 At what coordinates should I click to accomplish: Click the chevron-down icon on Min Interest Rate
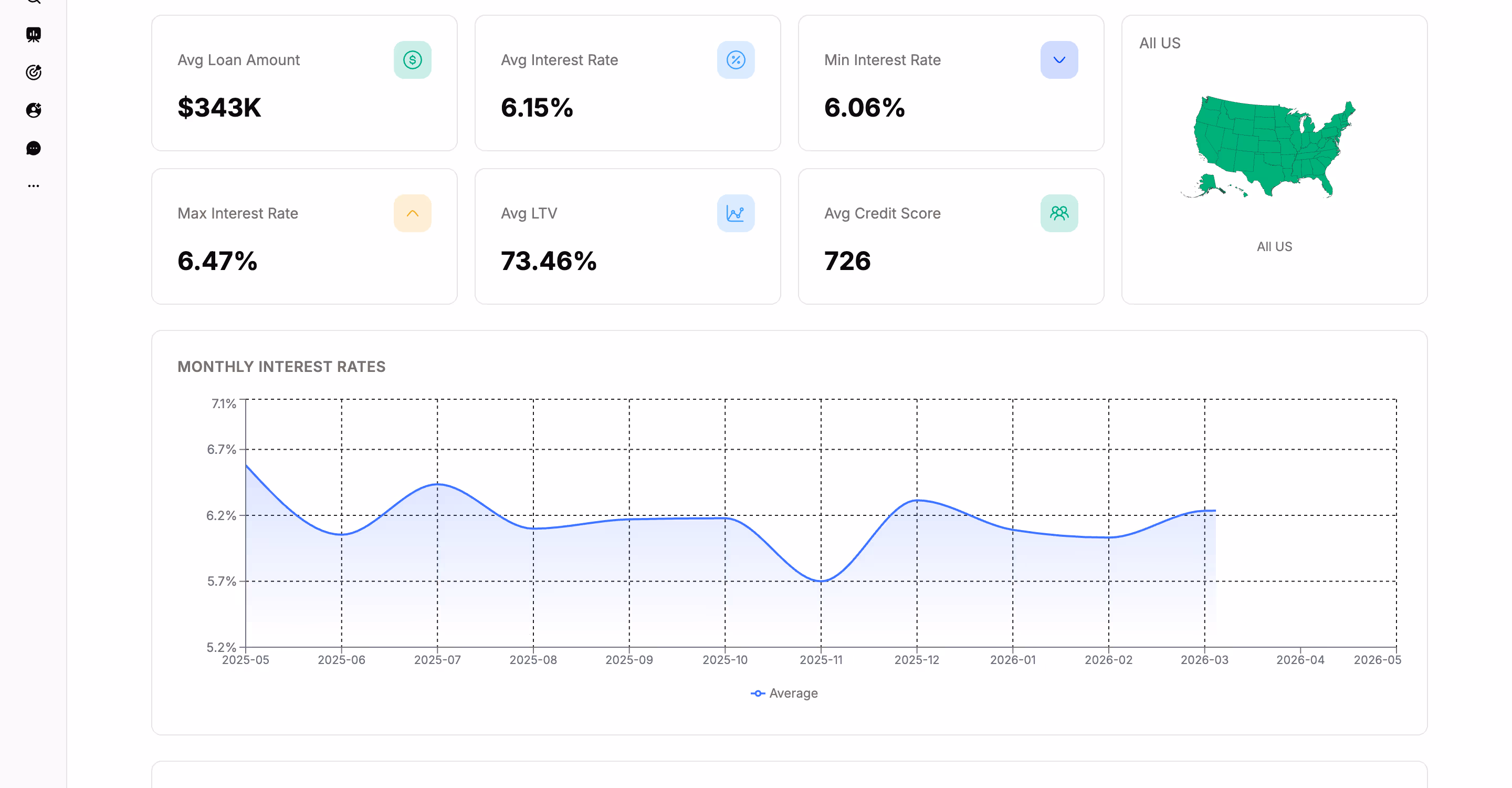(1059, 60)
